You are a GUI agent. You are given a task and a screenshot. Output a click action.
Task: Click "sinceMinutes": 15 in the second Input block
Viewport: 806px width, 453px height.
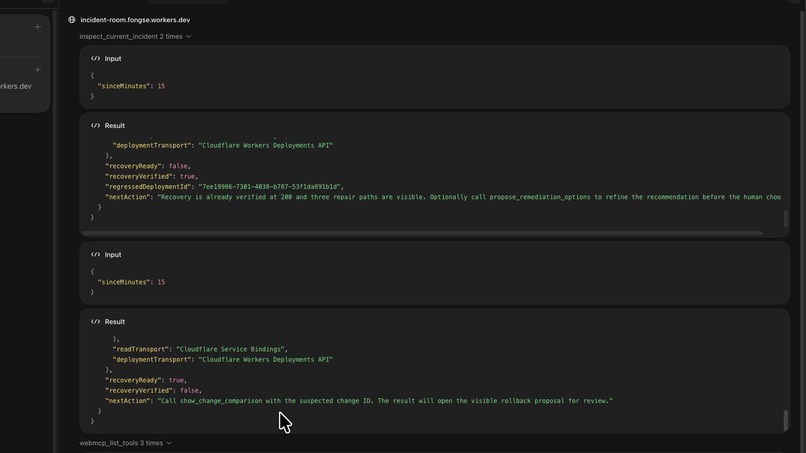(131, 282)
